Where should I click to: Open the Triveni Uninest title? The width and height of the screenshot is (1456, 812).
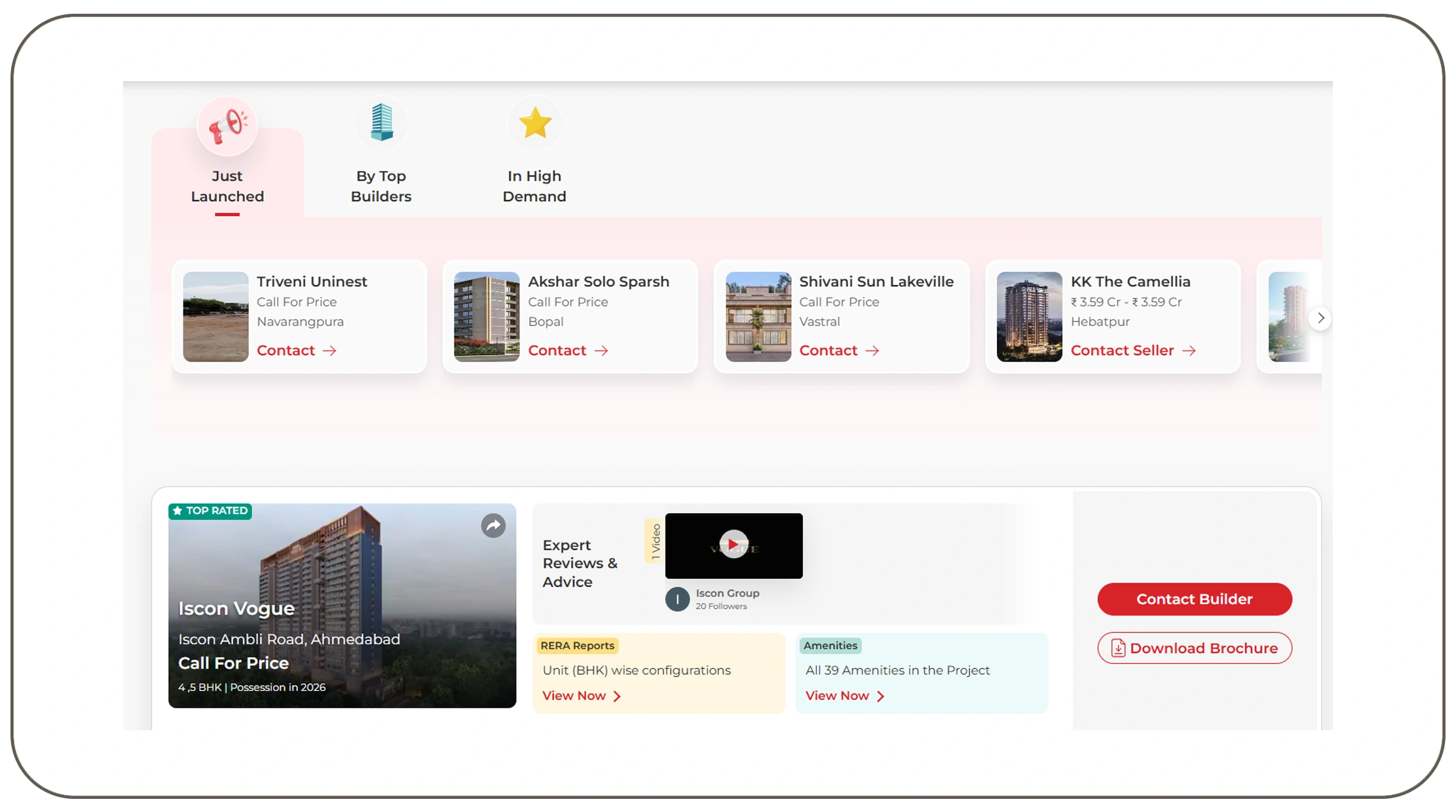point(312,282)
